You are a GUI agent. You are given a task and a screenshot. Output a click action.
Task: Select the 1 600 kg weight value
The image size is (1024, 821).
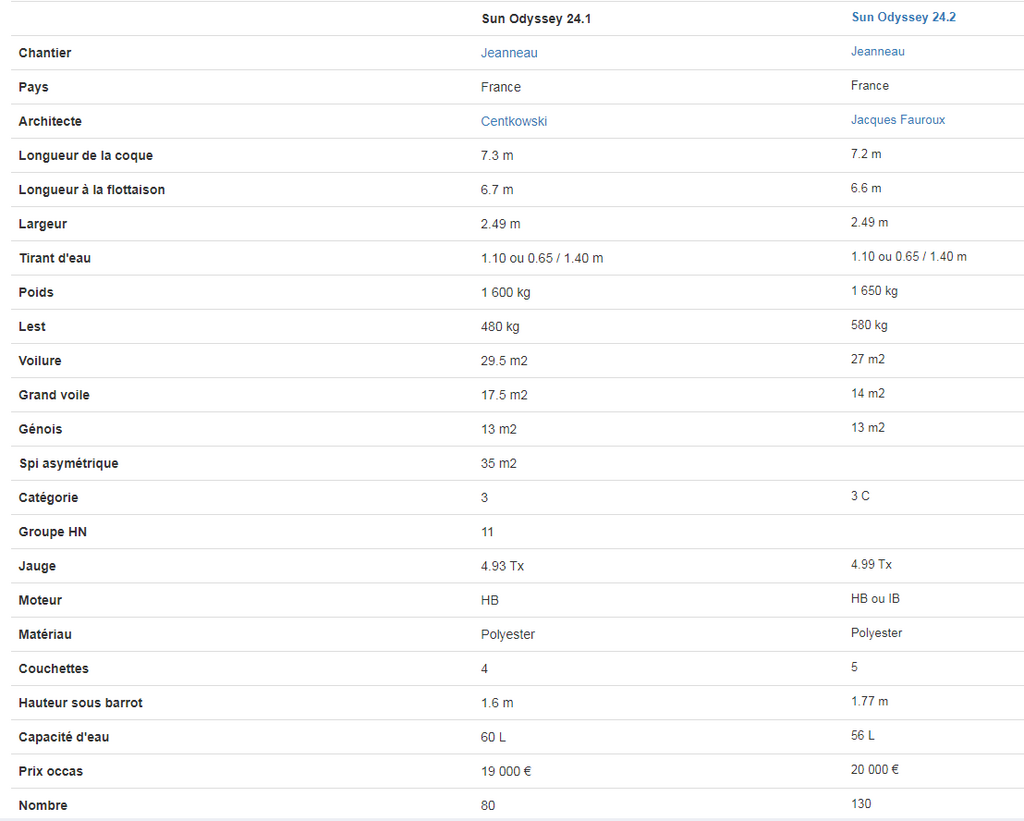coord(506,293)
